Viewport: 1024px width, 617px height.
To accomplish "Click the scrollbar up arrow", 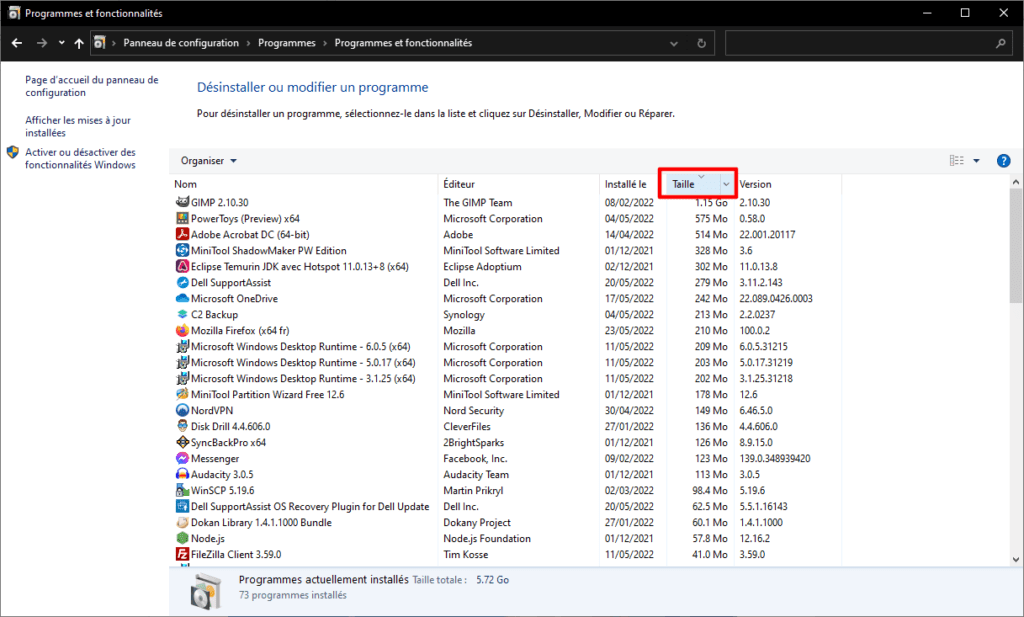I will click(x=1016, y=182).
